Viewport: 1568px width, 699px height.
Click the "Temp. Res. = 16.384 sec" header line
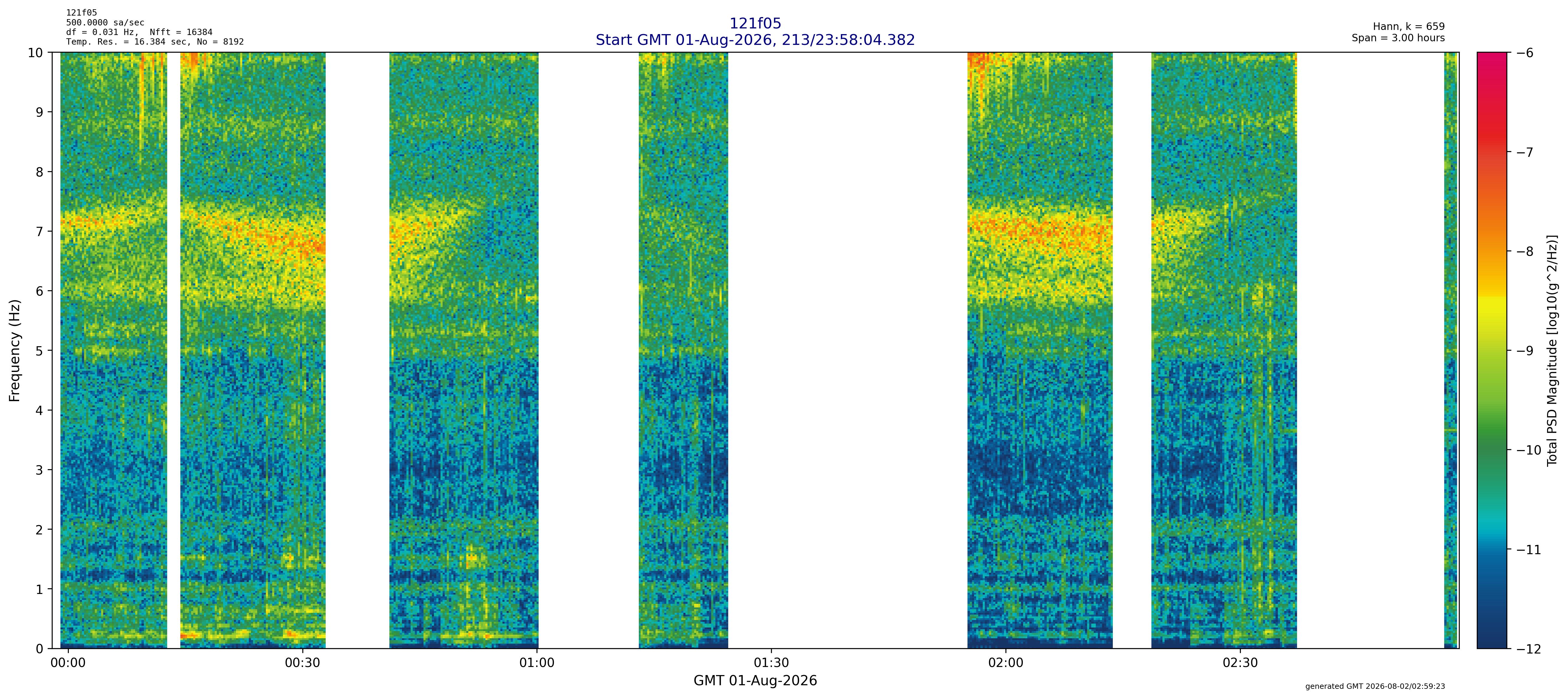[x=155, y=42]
